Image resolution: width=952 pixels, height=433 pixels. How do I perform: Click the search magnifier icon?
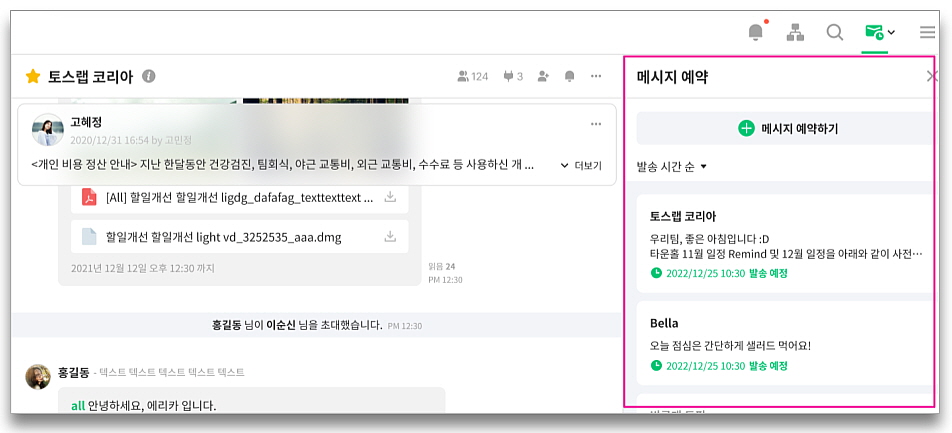coord(834,32)
